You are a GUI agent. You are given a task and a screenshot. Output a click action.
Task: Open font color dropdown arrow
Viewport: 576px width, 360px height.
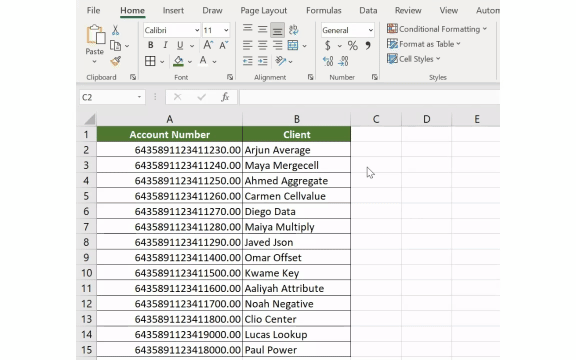point(214,62)
